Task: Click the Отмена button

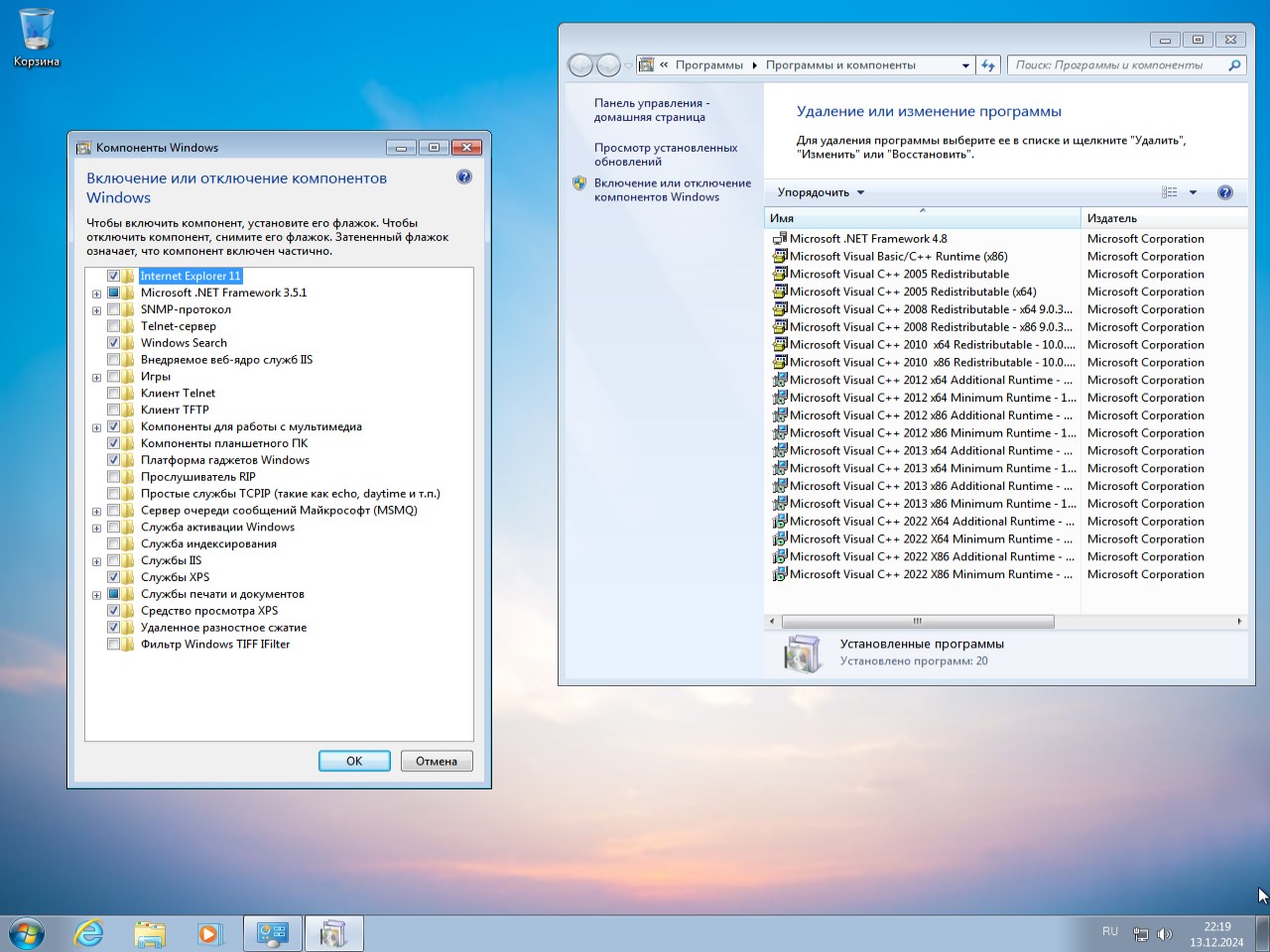Action: click(x=437, y=762)
